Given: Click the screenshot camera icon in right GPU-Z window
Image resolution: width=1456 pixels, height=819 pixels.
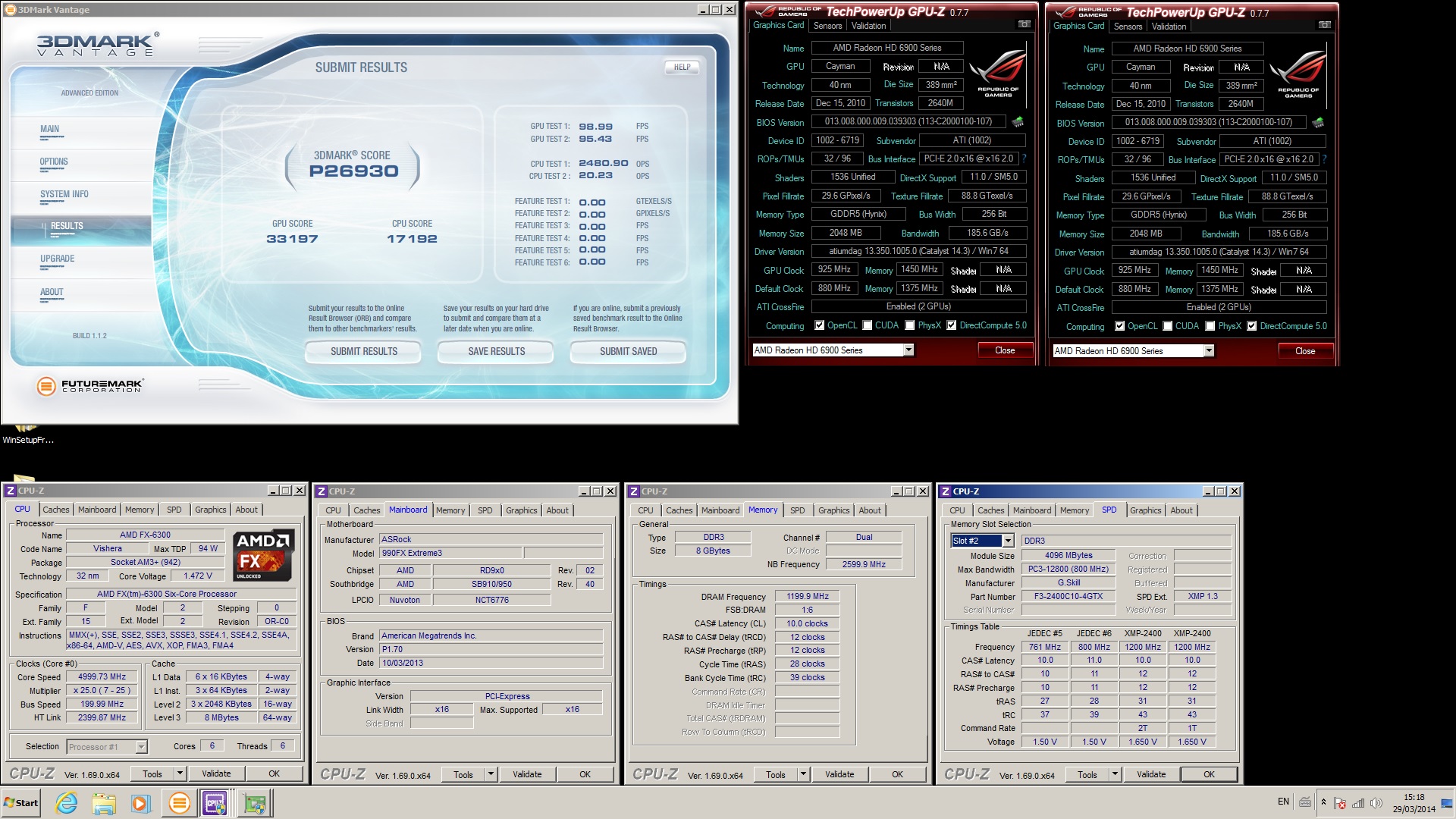Looking at the screenshot, I should click(1324, 25).
